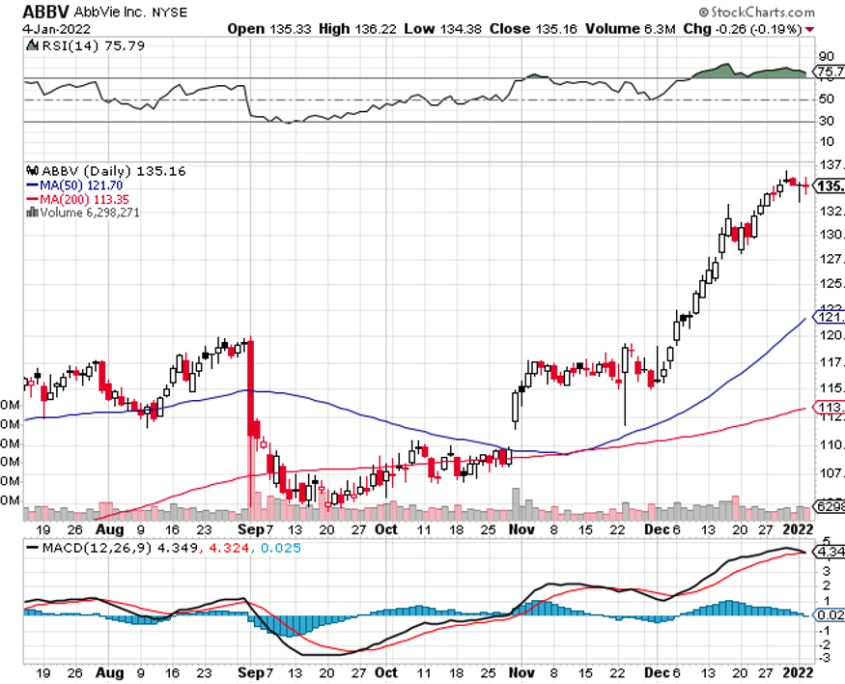Click the Aug label under the MACD panel
This screenshot has height=684, width=845.
tap(109, 673)
